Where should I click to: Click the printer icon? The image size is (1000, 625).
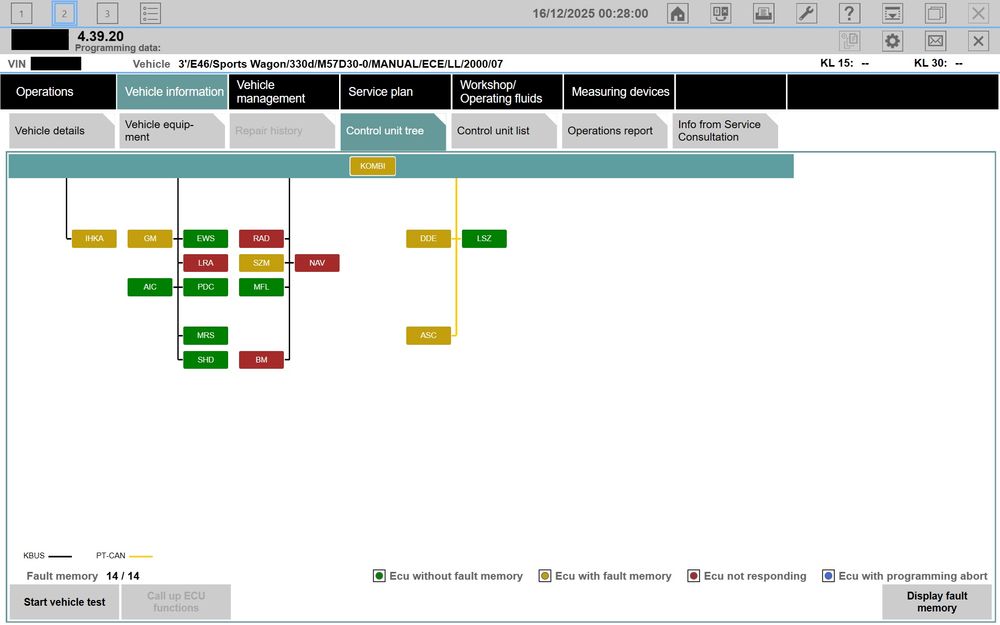pos(763,13)
